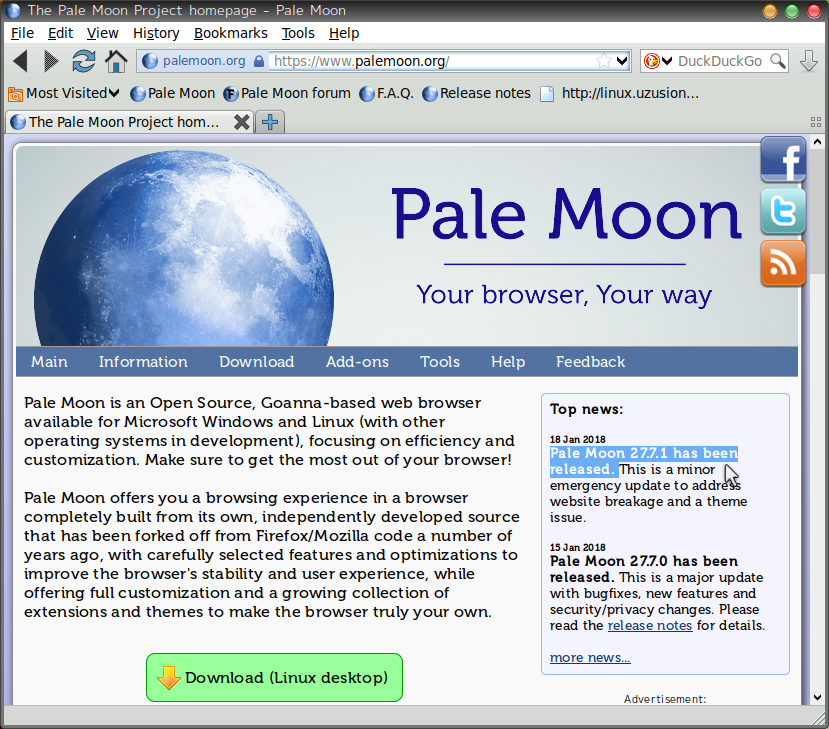Open the Home page icon

(x=116, y=61)
